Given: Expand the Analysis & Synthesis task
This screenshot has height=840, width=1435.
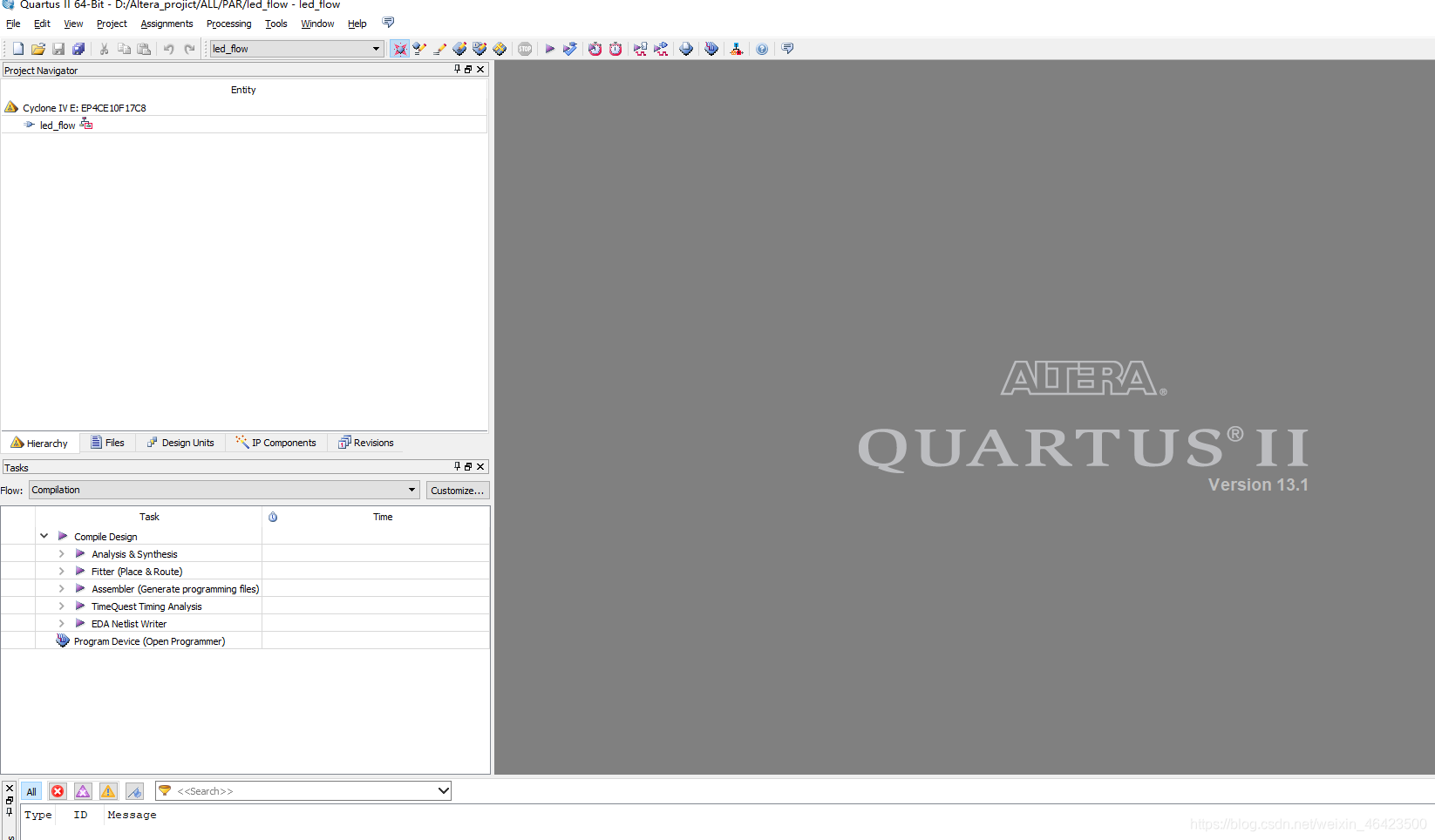Looking at the screenshot, I should point(61,553).
